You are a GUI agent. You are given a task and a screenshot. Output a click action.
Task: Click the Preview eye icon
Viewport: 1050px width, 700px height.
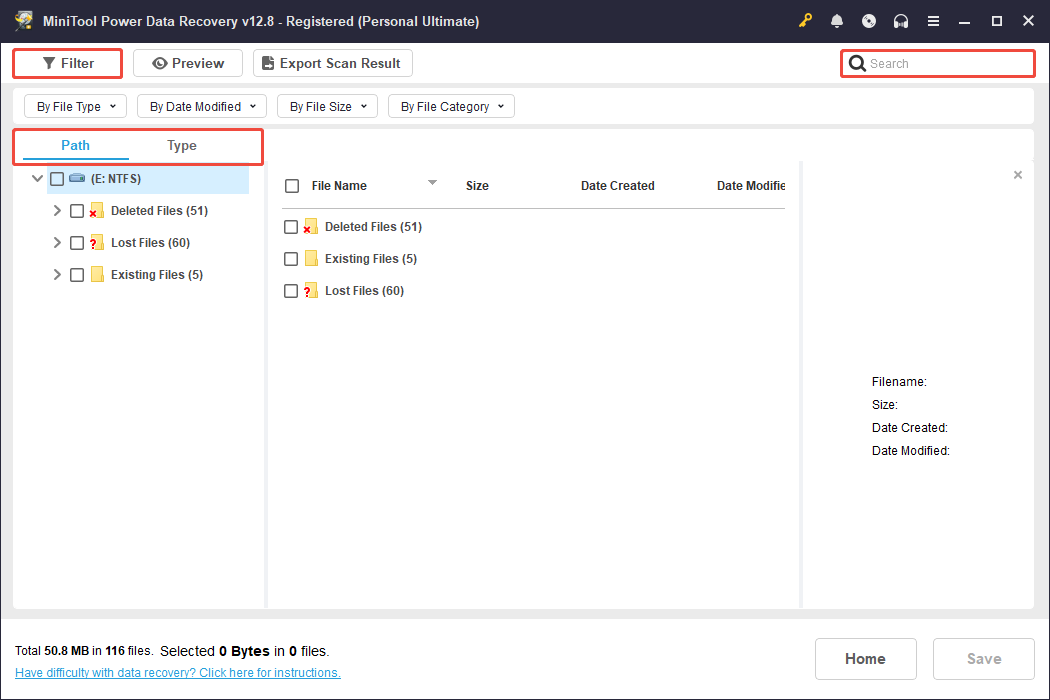point(162,62)
